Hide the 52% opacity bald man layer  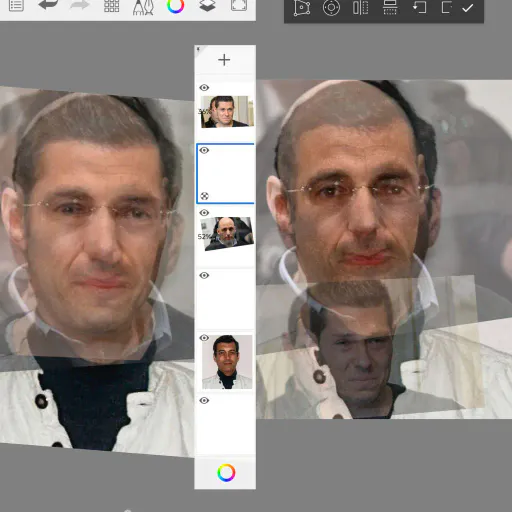point(204,213)
